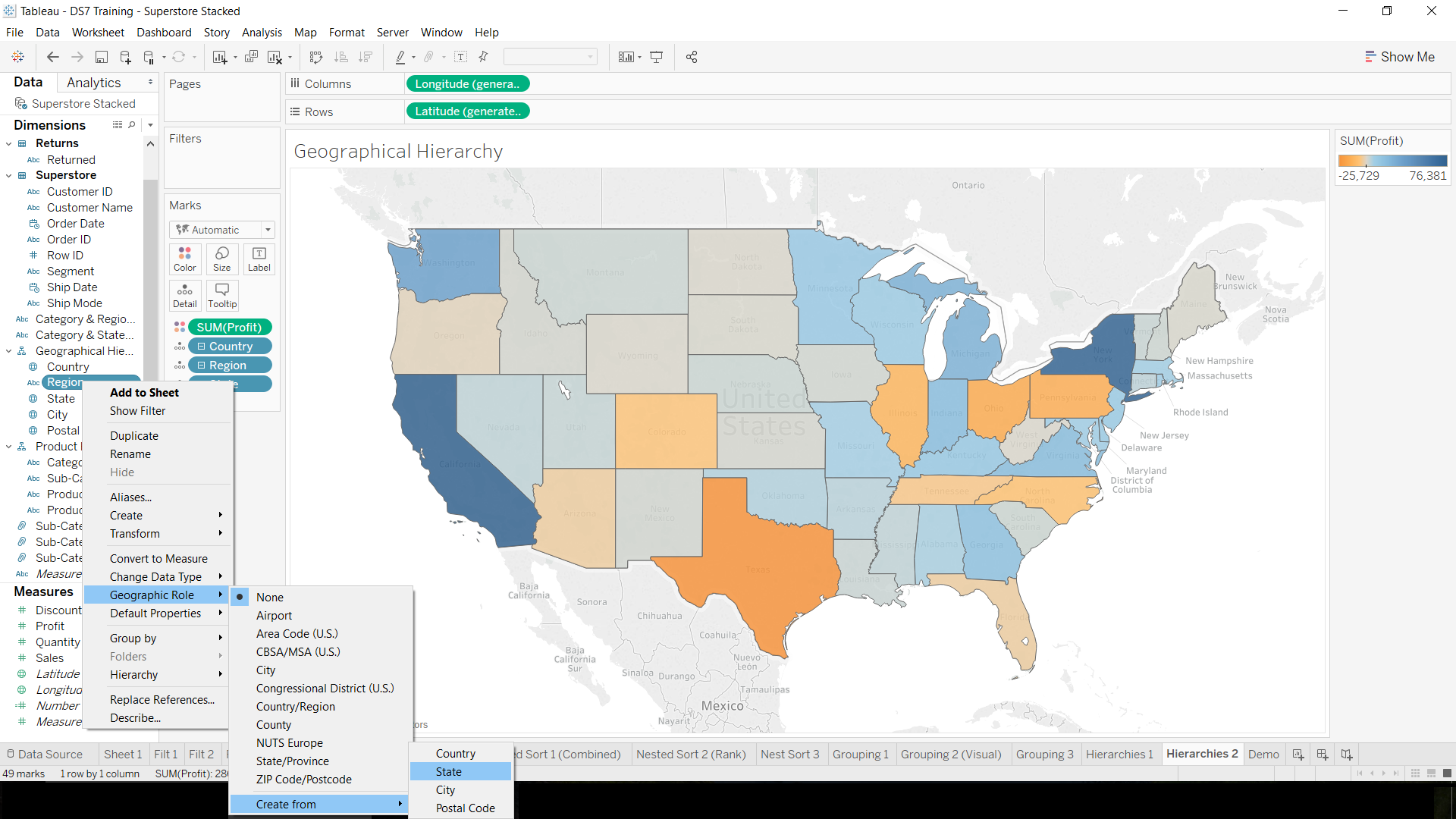
Task: Collapse the Superstore dimensions group
Action: pos(8,175)
